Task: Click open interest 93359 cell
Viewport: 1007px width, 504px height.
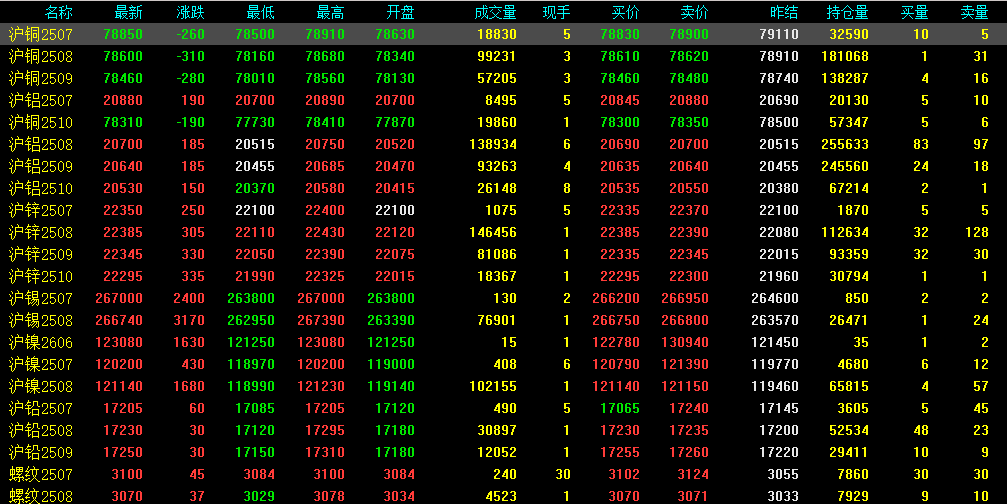Action: tap(849, 254)
